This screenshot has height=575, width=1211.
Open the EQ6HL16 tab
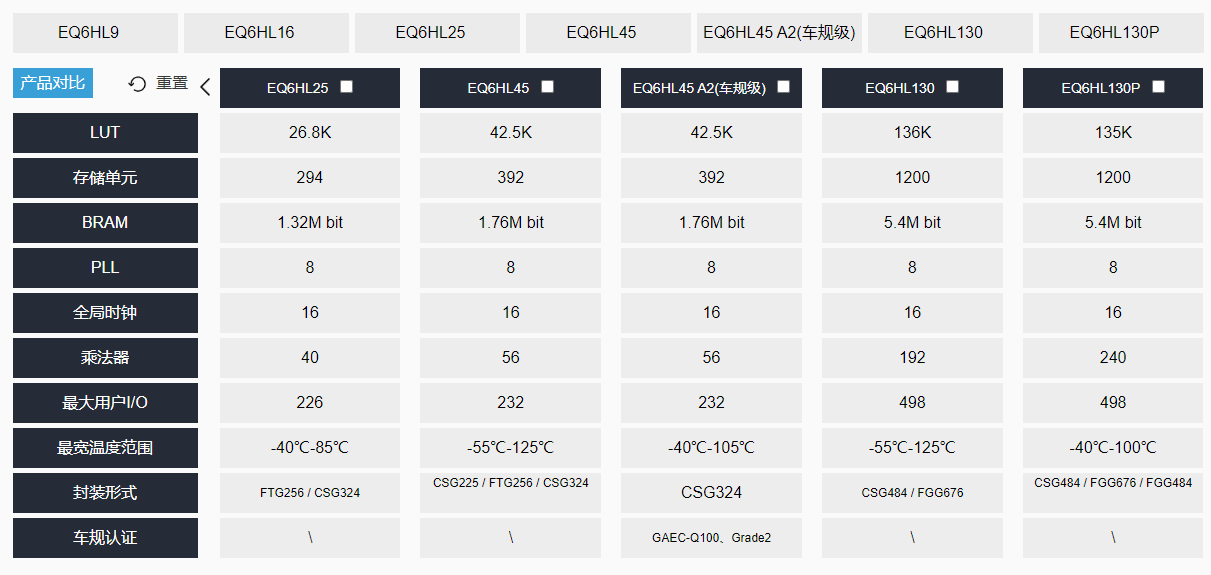[266, 32]
